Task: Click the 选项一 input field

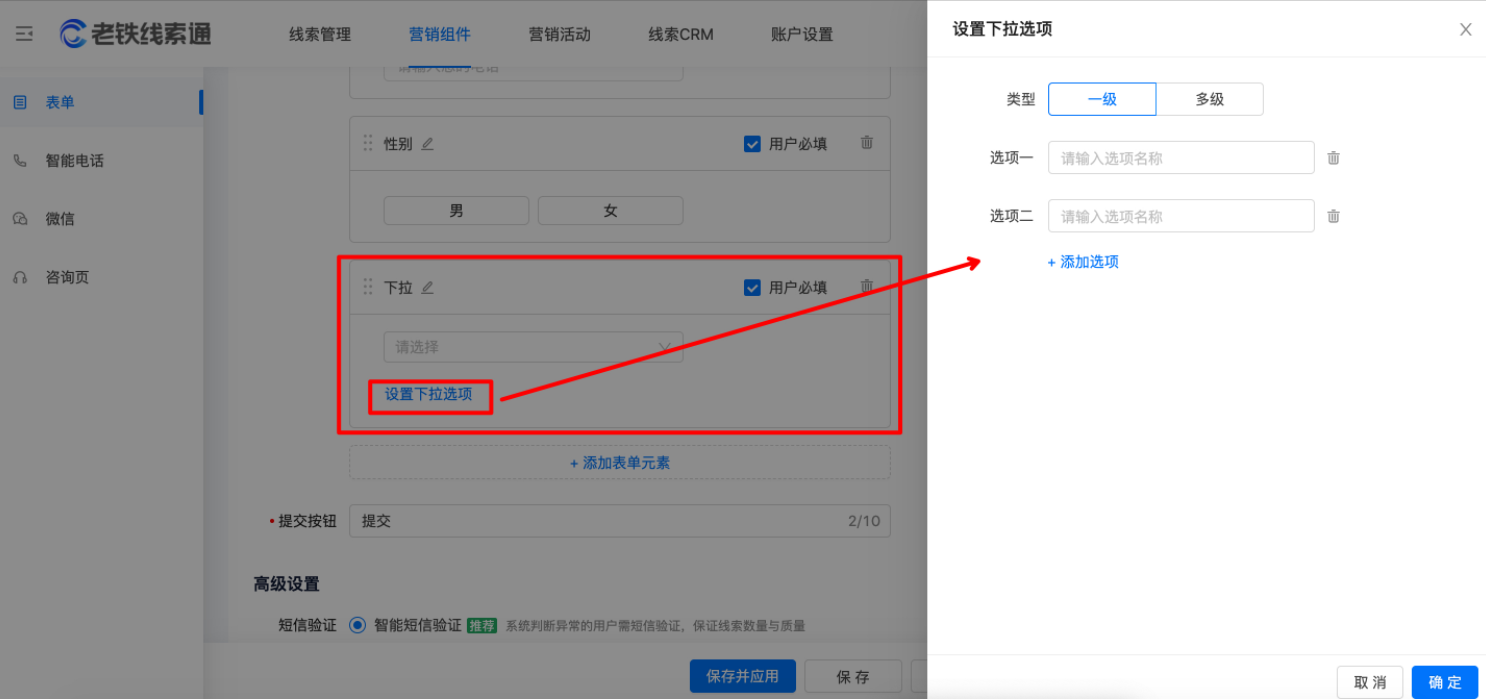Action: click(1180, 157)
